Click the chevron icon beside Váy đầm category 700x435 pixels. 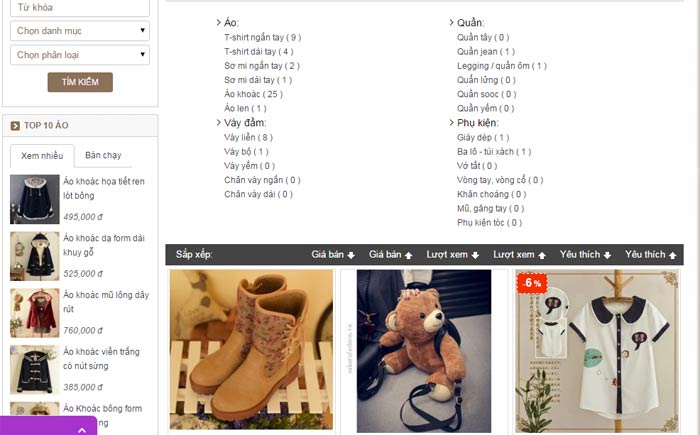tap(219, 122)
